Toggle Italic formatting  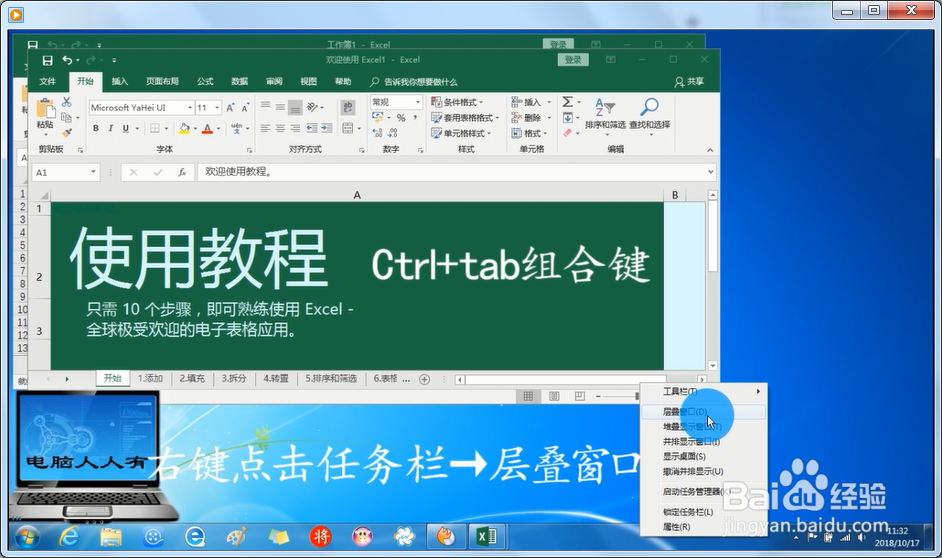pyautogui.click(x=111, y=129)
